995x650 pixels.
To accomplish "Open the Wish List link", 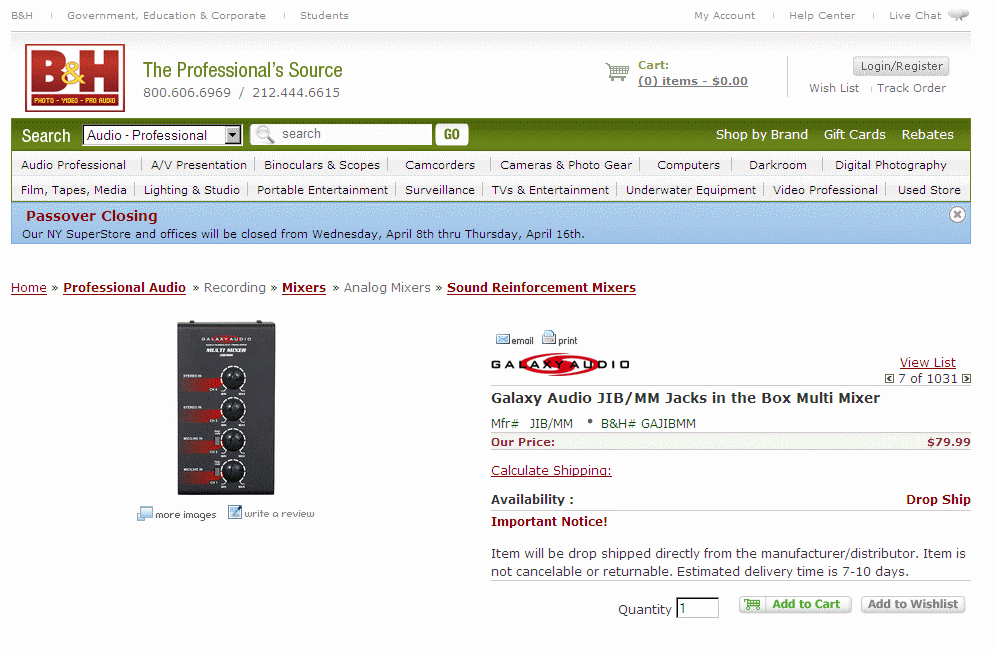I will coord(834,88).
